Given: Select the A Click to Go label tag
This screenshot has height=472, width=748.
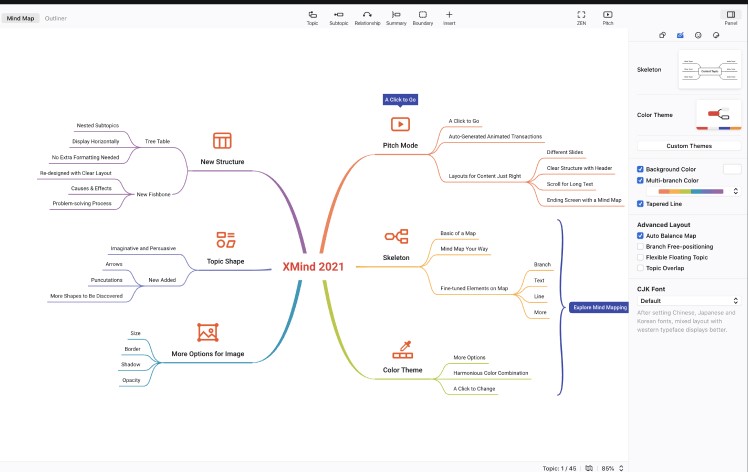Looking at the screenshot, I should coord(400,100).
